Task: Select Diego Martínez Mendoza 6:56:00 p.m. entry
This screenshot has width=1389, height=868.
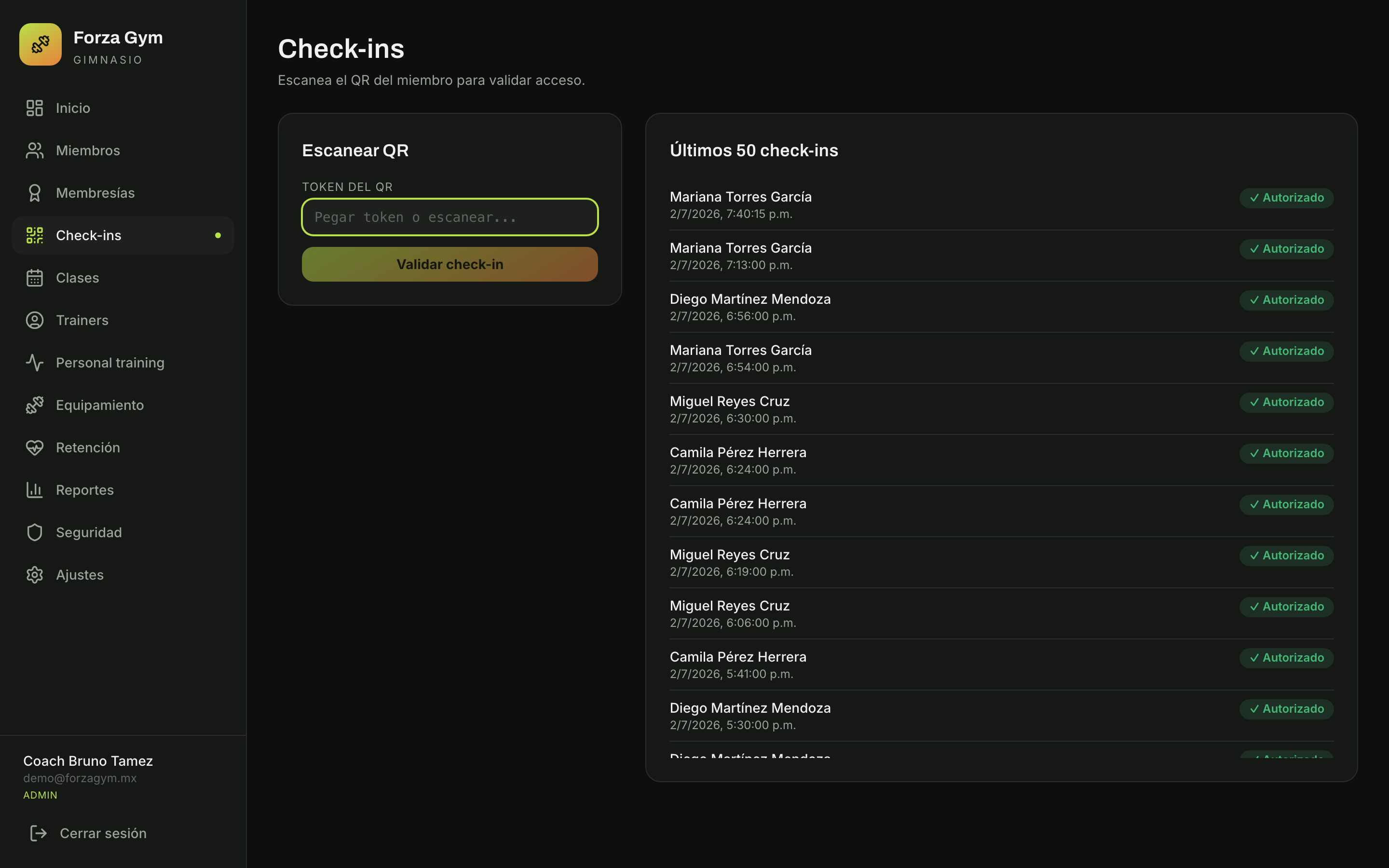Action: [x=1001, y=307]
